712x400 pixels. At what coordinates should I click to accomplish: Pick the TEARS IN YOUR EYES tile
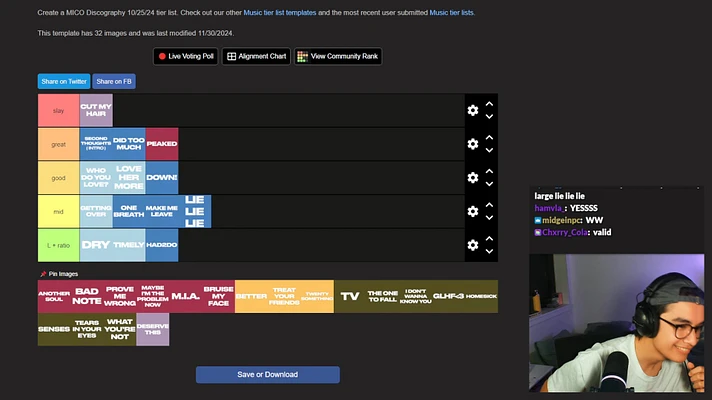[87, 329]
